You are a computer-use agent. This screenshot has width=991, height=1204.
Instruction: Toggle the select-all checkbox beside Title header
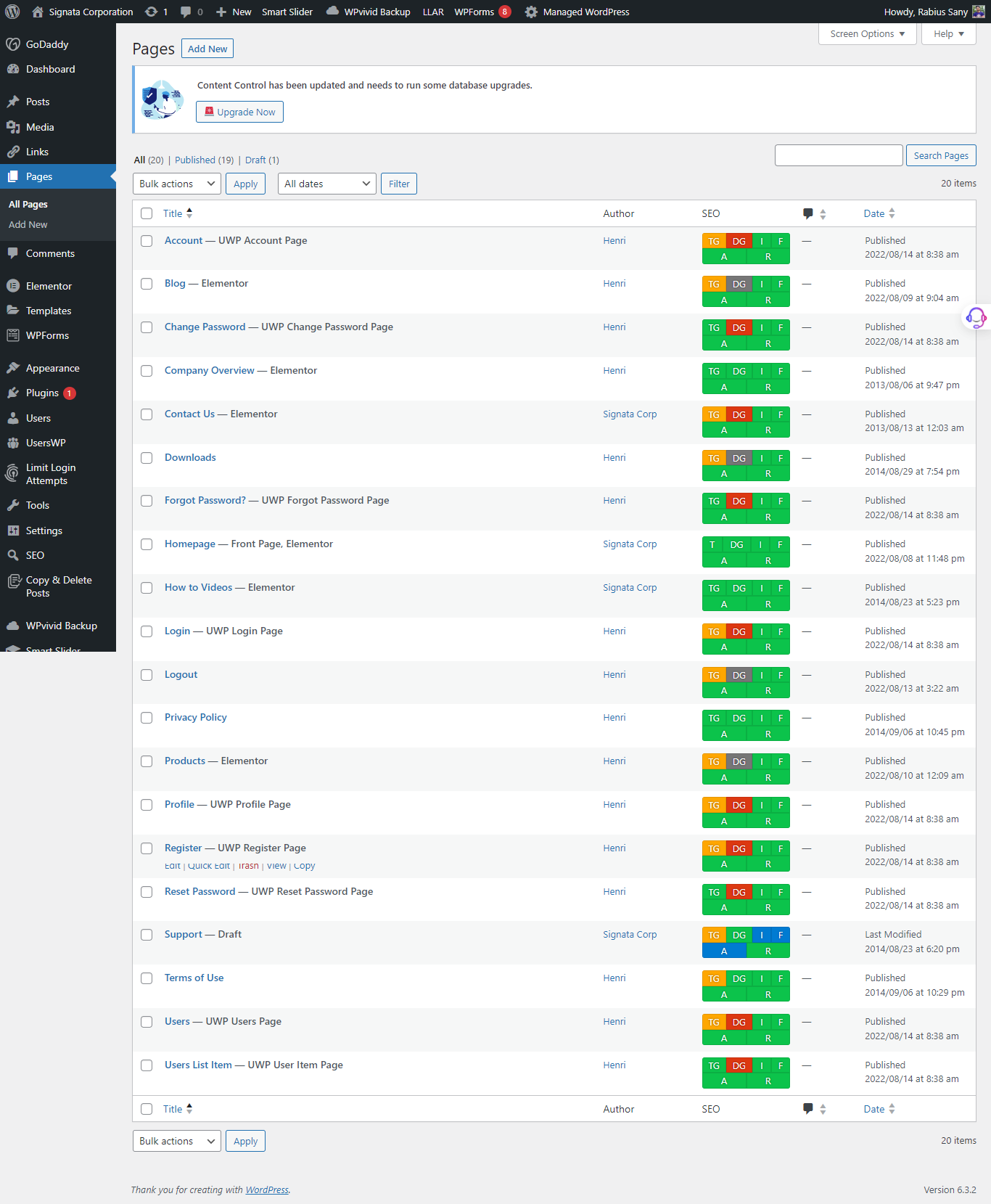[147, 213]
